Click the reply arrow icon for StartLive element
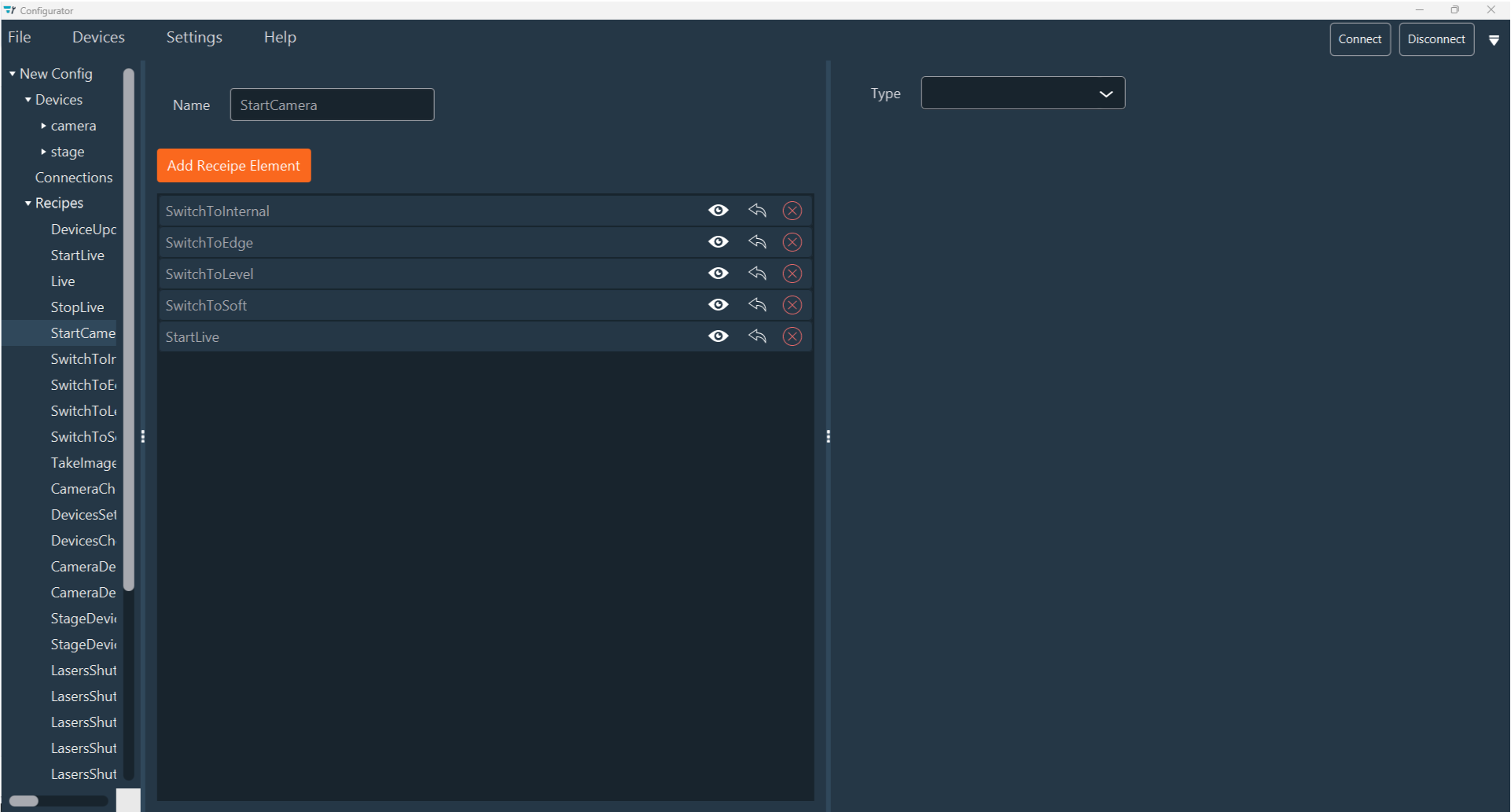1511x812 pixels. point(757,336)
